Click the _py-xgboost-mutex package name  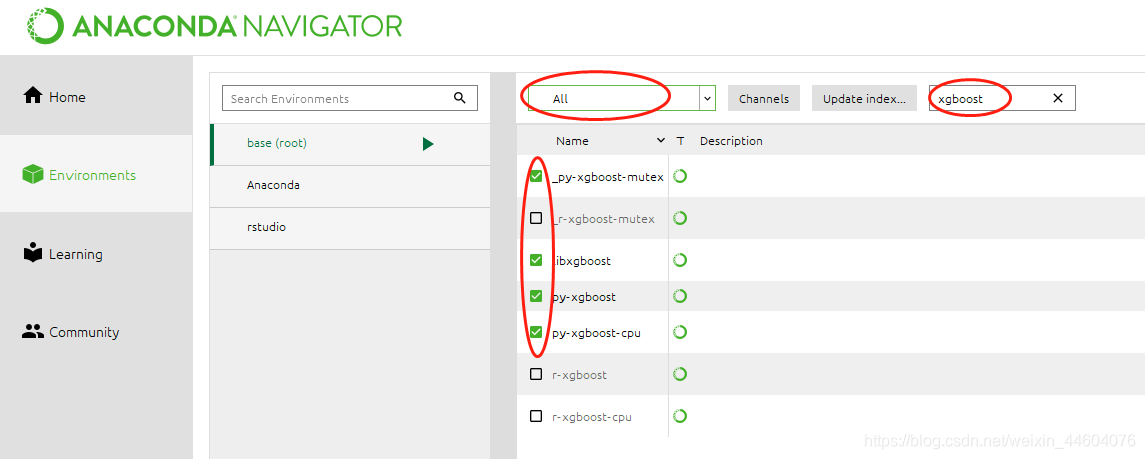608,177
